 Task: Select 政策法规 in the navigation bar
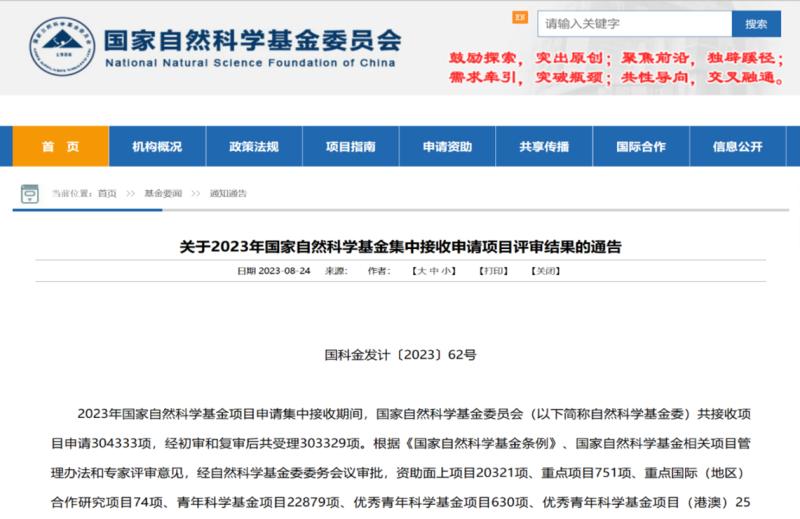point(254,147)
